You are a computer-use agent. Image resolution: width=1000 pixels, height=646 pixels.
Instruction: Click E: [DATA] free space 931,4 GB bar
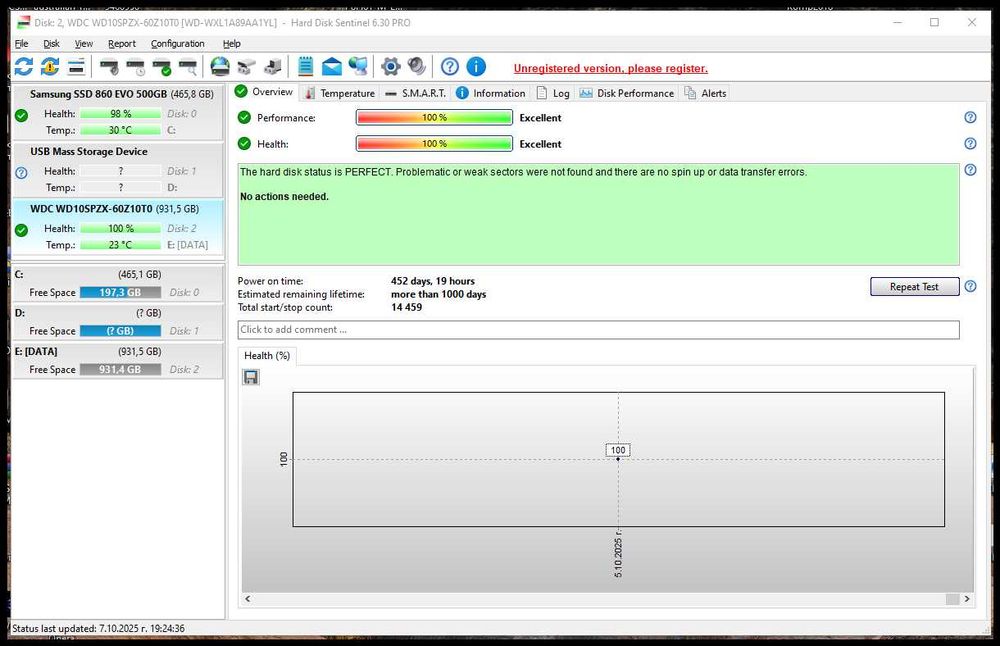(x=121, y=369)
